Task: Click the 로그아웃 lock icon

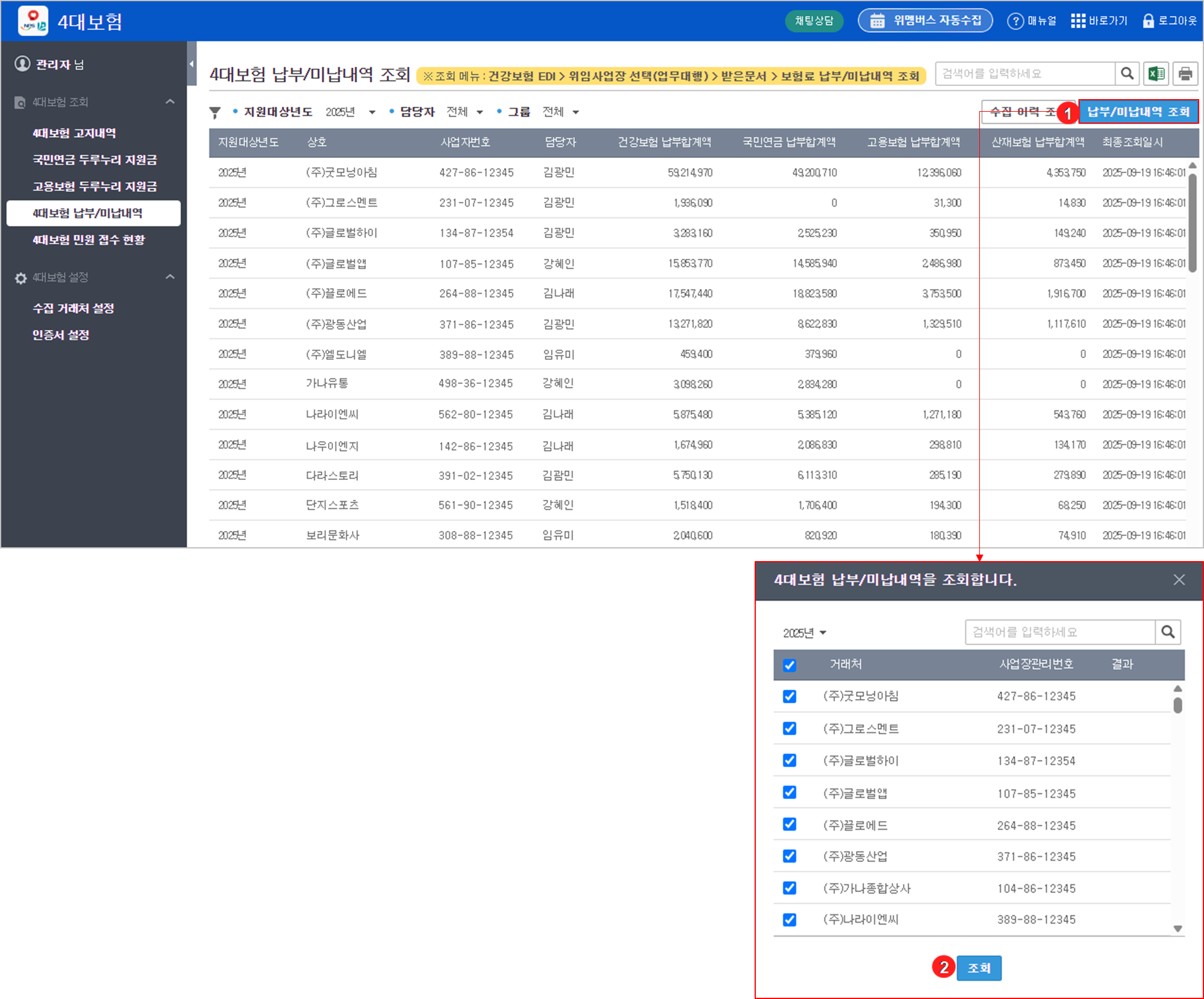Action: (1148, 21)
